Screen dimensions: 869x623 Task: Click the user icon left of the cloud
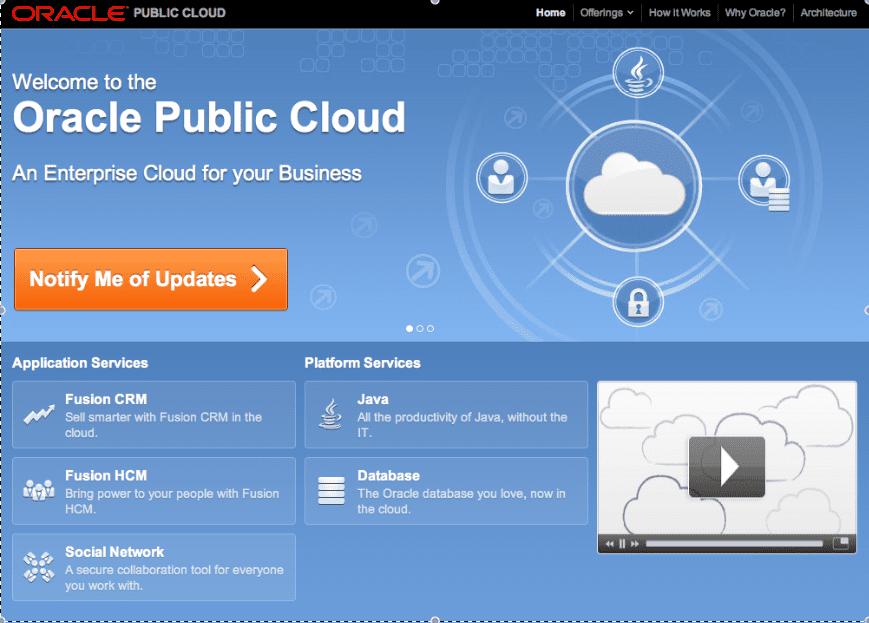coord(502,178)
